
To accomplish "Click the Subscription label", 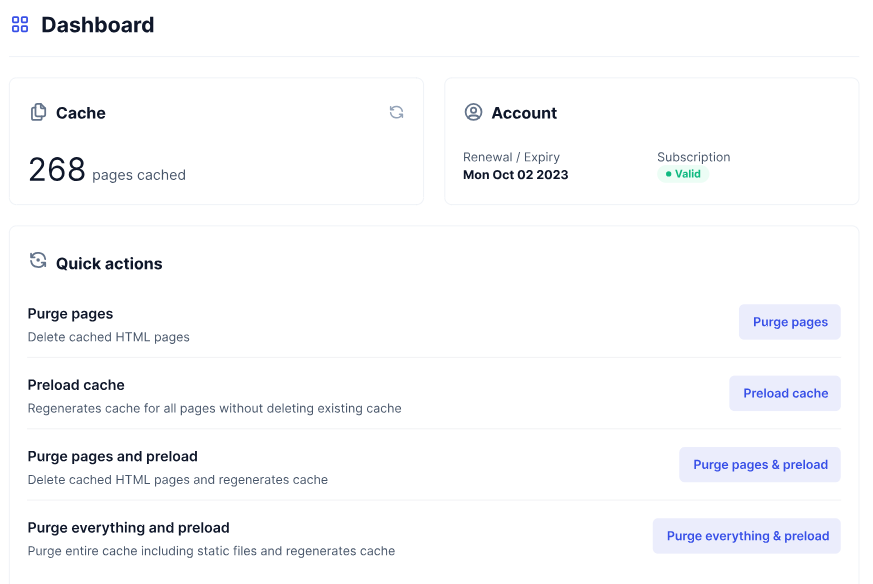I will click(693, 157).
